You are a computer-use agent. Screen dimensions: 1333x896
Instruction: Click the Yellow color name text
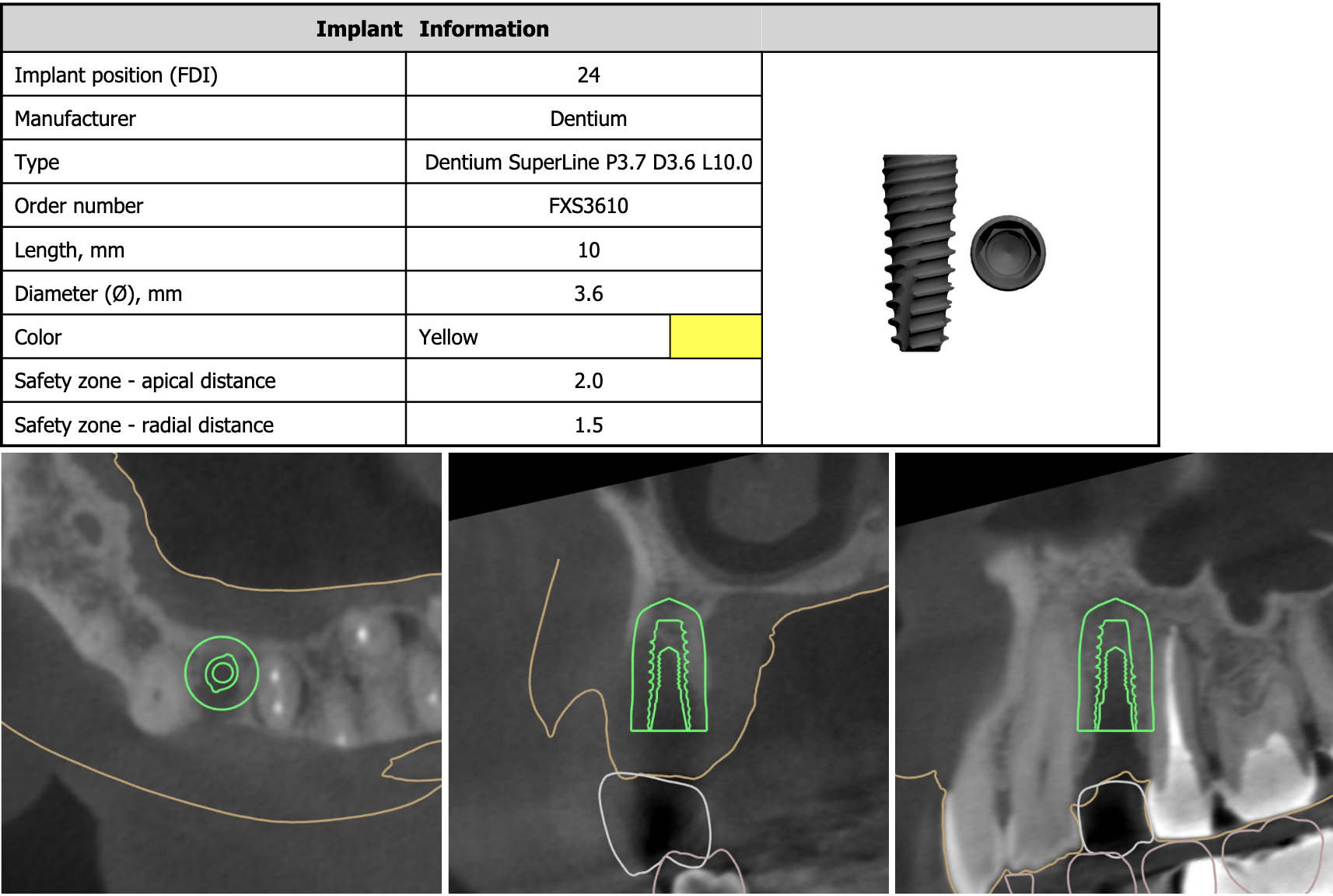click(x=448, y=338)
